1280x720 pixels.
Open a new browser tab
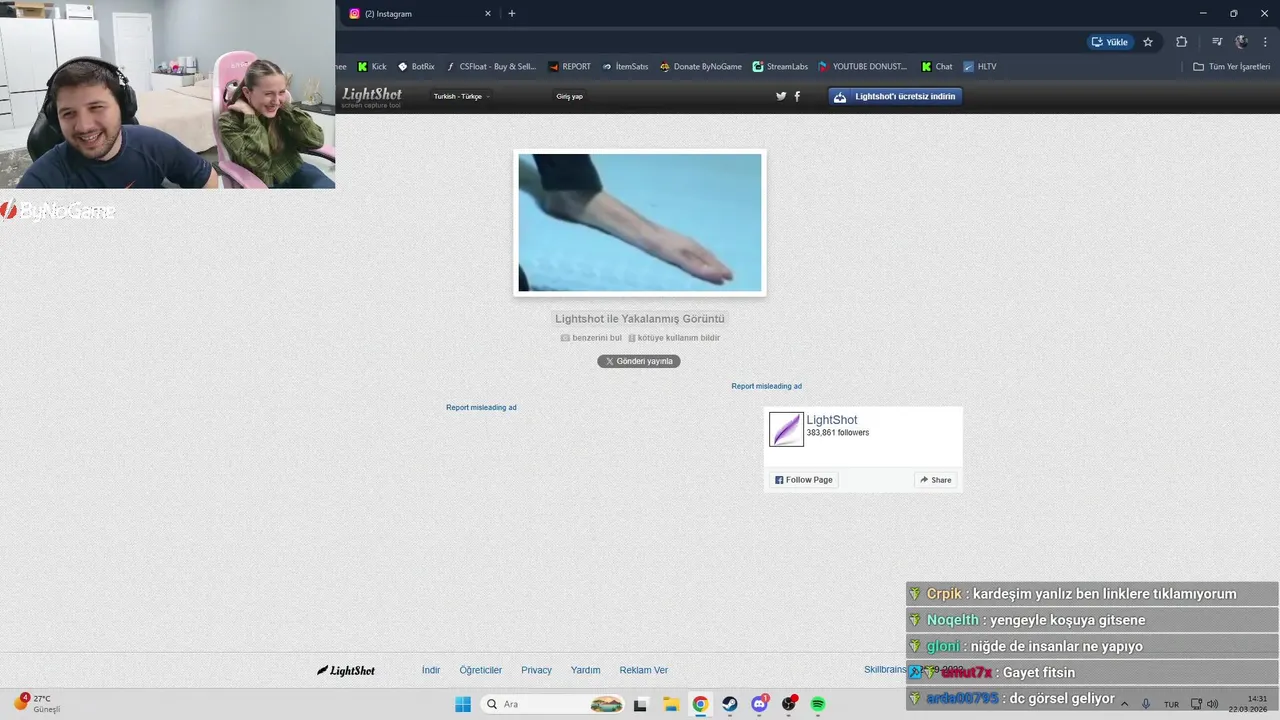[512, 14]
